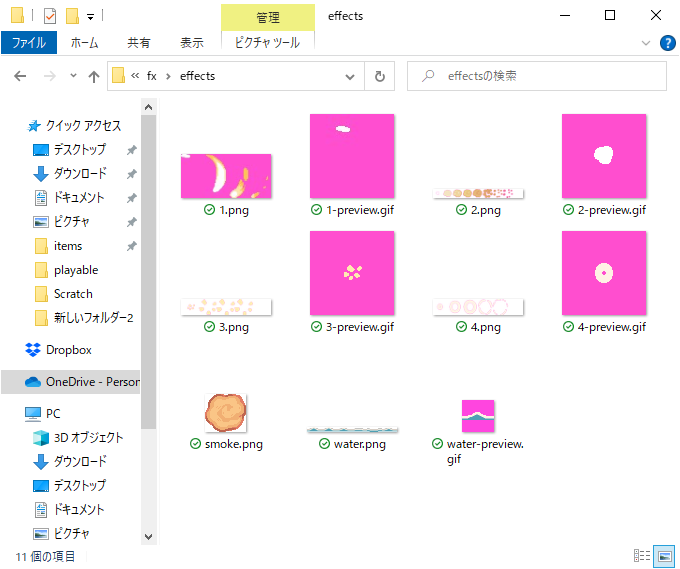The width and height of the screenshot is (680, 569).
Task: Select the 3.png thumbnail
Action: click(226, 307)
